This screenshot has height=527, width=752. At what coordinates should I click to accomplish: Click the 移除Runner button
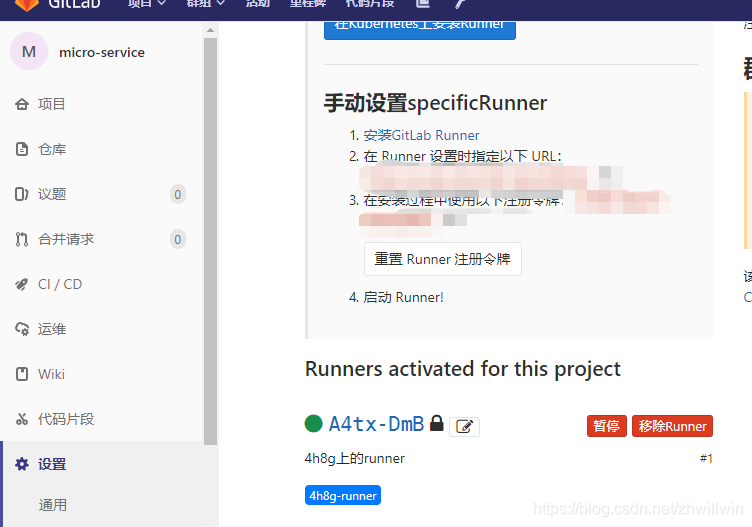point(672,426)
